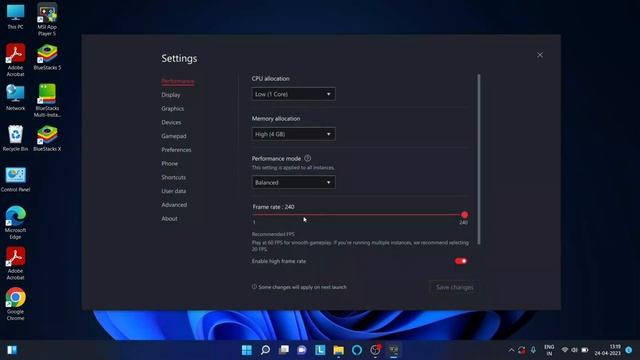Click the frame rate maximum label 240

tap(463, 222)
